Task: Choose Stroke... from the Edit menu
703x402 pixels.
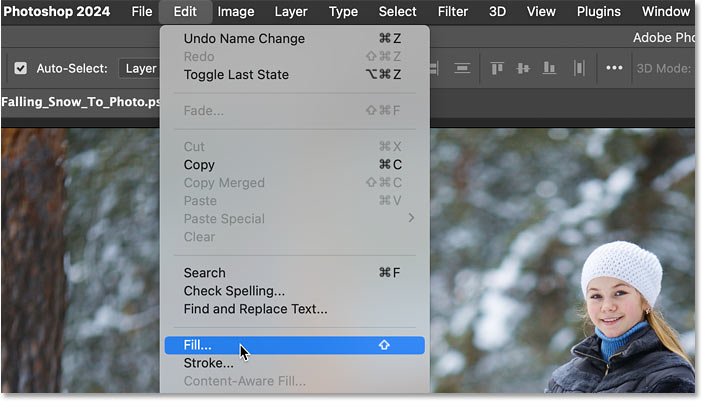Action: 208,363
